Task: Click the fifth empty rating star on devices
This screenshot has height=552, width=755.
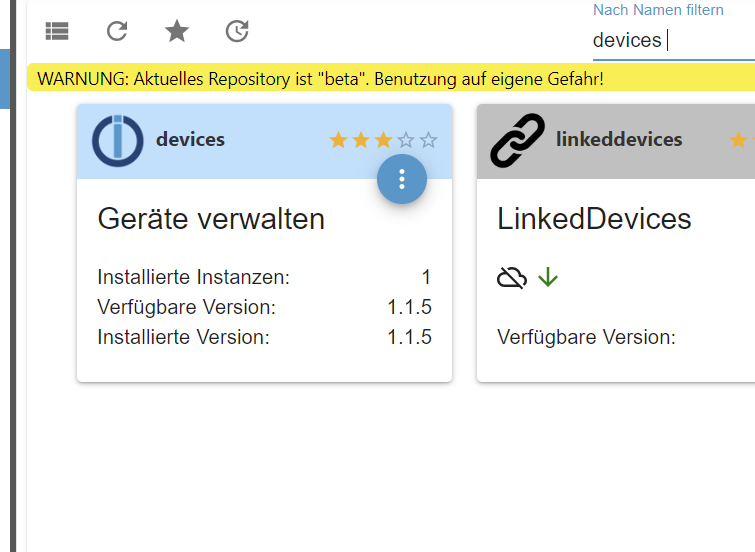Action: pos(429,140)
